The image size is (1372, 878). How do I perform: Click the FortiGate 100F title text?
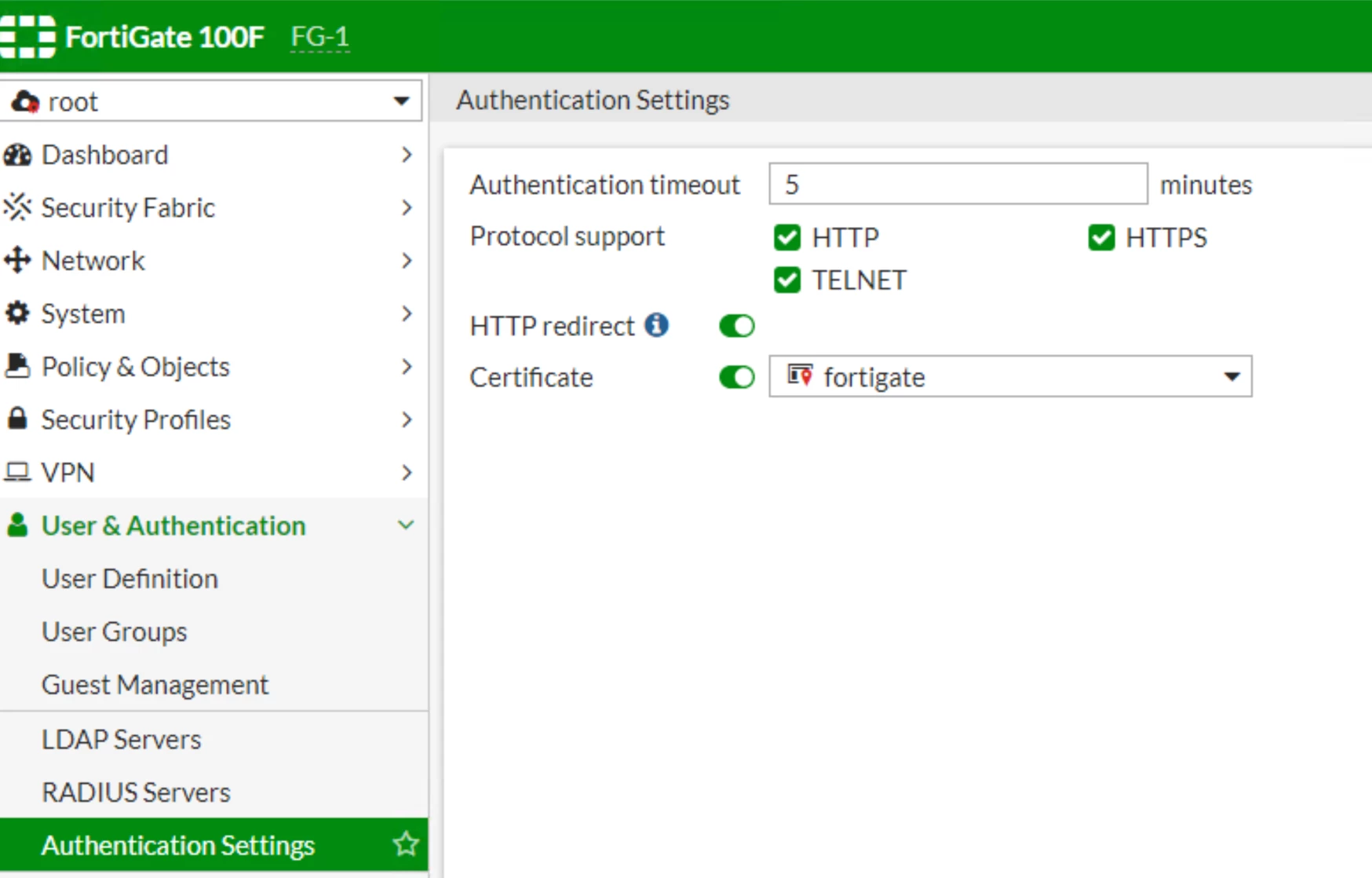pos(165,37)
